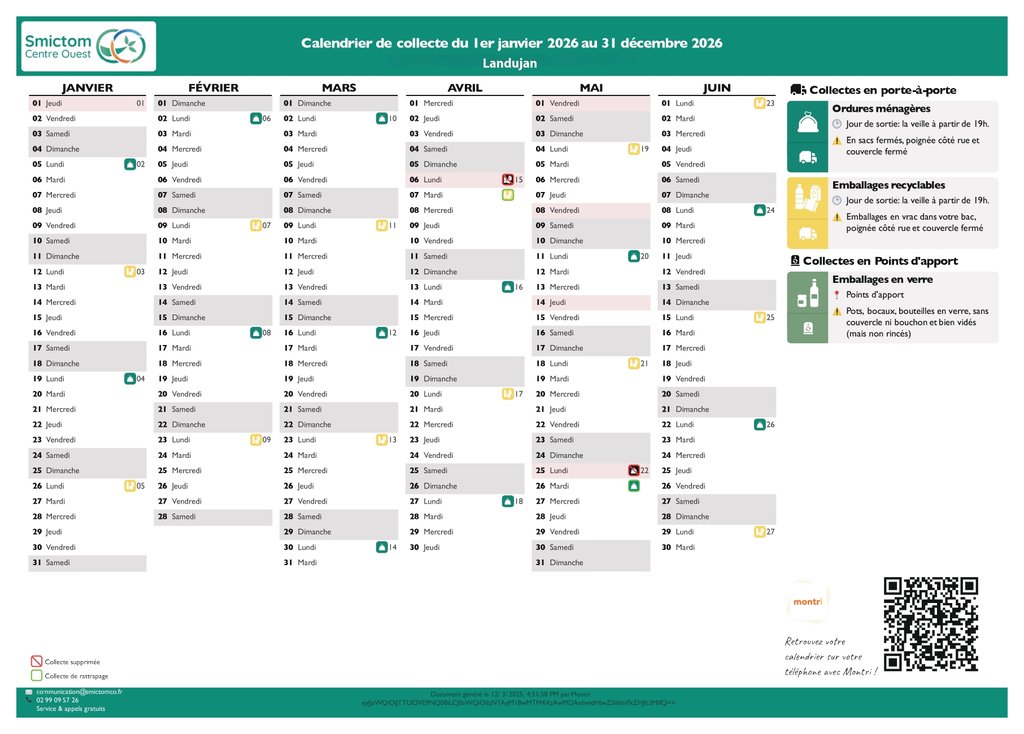Click the green catch-up icon on 26 May
Screen dimensions: 1024x734
(x=633, y=486)
